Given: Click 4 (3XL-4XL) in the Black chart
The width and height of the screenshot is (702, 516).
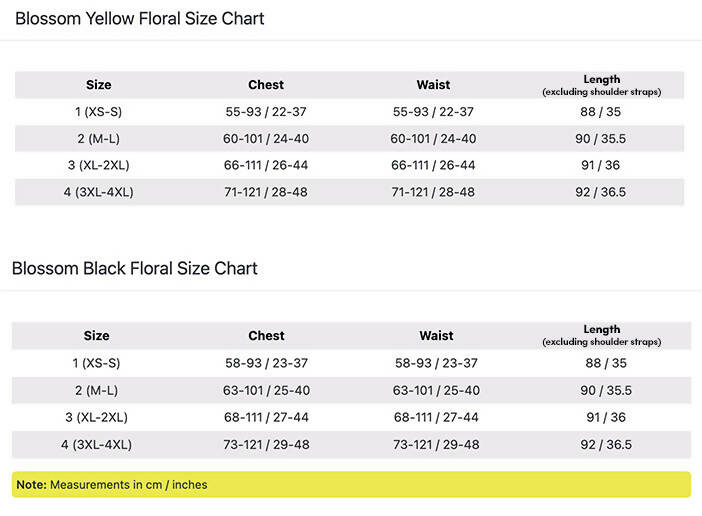Looking at the screenshot, I should tap(97, 444).
